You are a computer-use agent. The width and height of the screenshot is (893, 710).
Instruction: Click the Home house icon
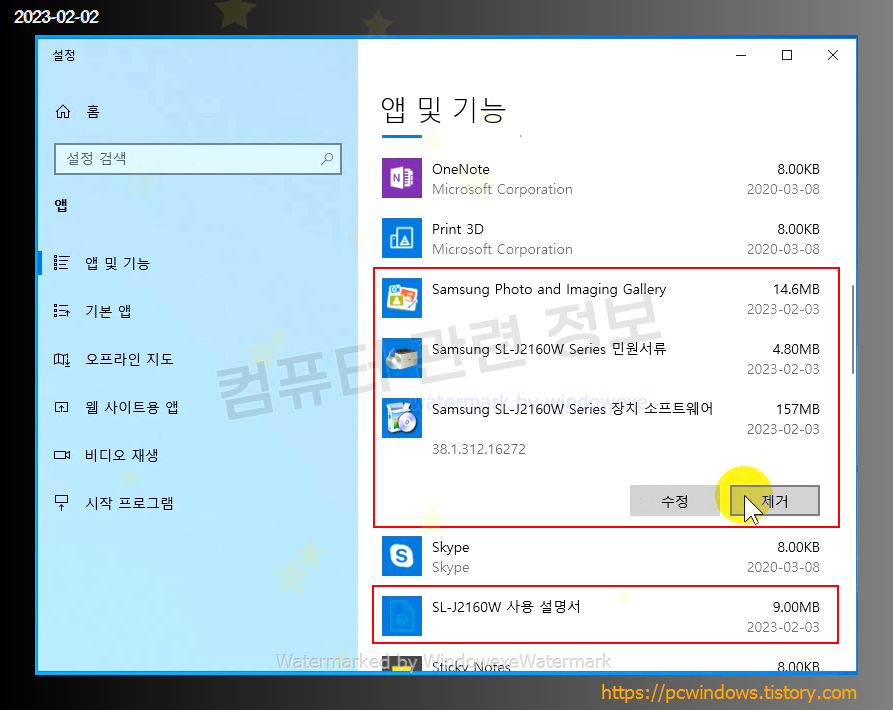(63, 112)
